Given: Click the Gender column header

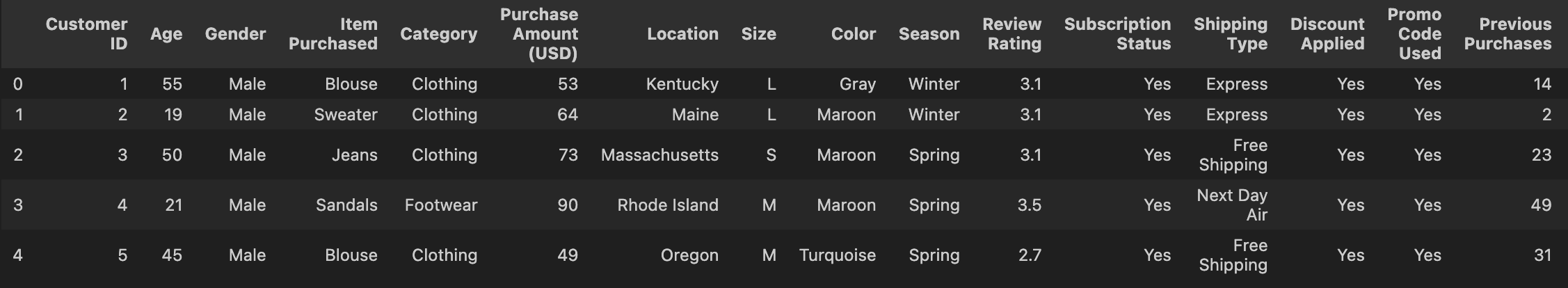Looking at the screenshot, I should click(x=235, y=34).
